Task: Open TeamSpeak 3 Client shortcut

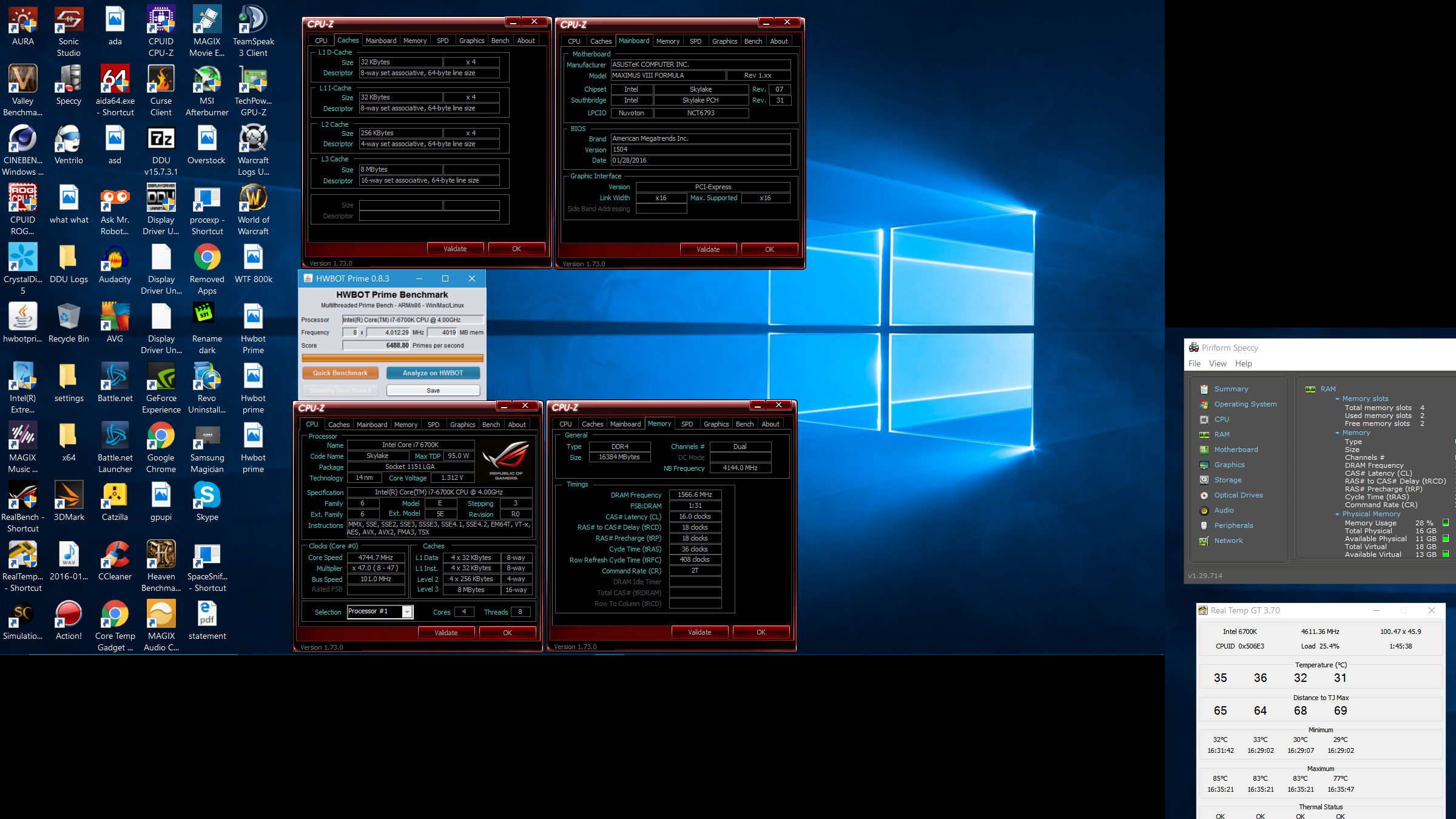Action: tap(253, 31)
